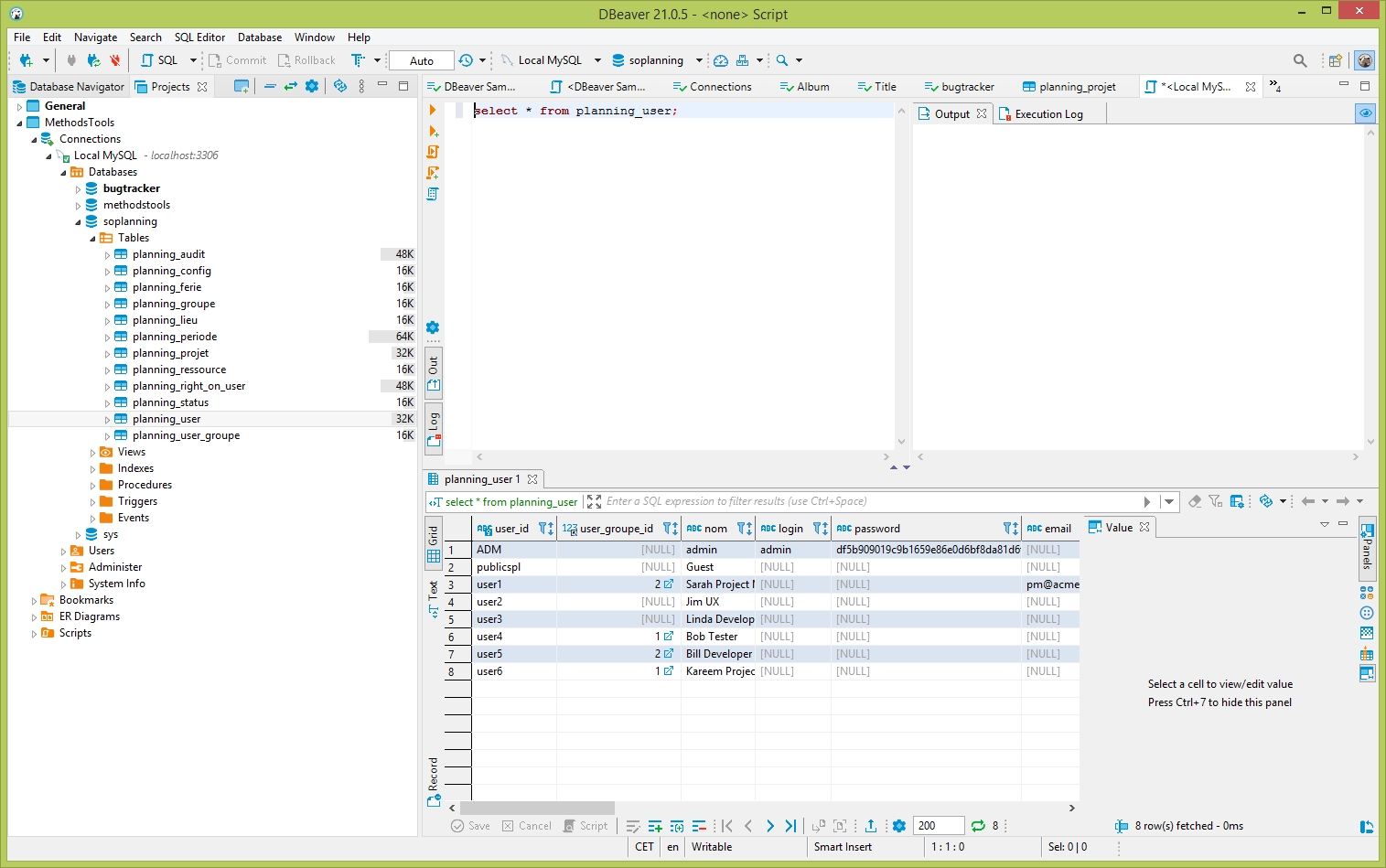Run the SQL statement with the execute arrow
Image resolution: width=1386 pixels, height=868 pixels.
[433, 110]
